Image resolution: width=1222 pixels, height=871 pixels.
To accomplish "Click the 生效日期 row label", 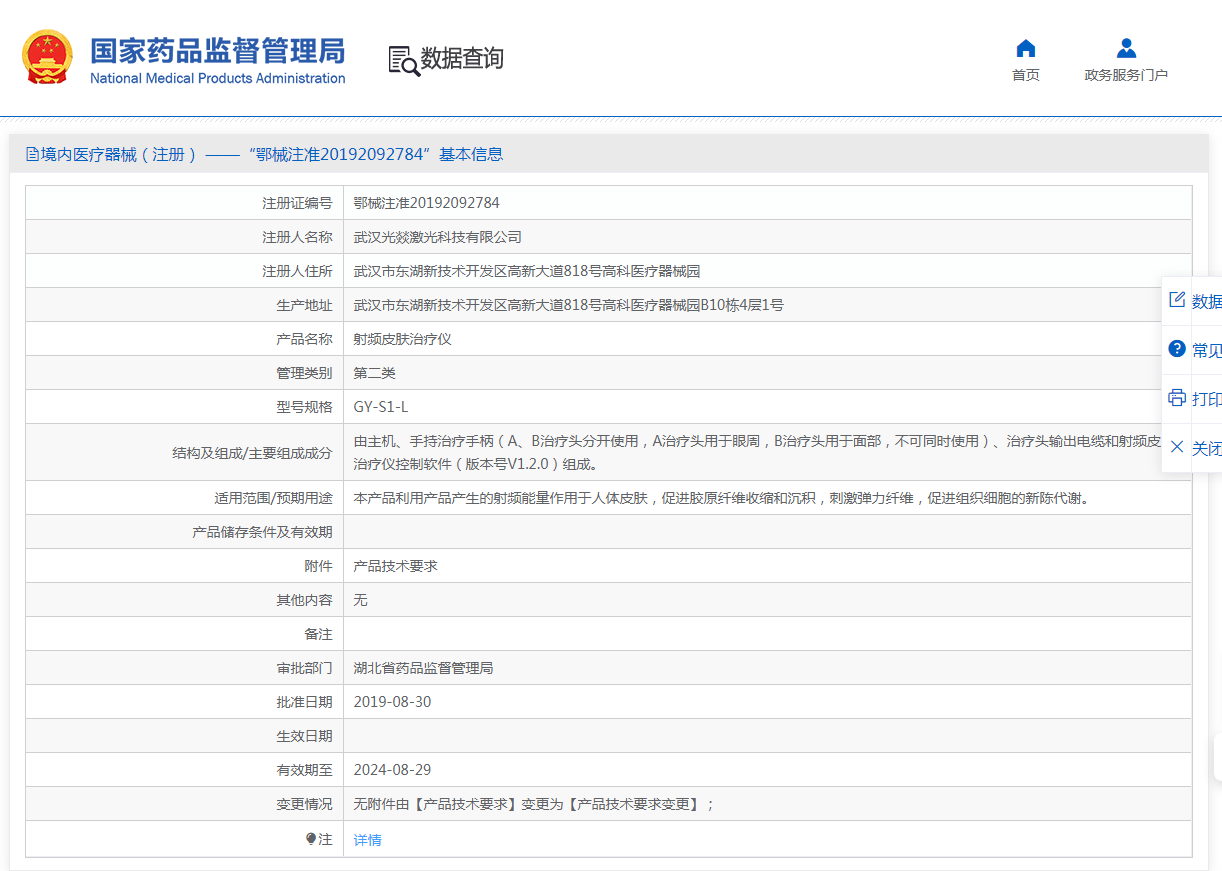I will click(304, 736).
